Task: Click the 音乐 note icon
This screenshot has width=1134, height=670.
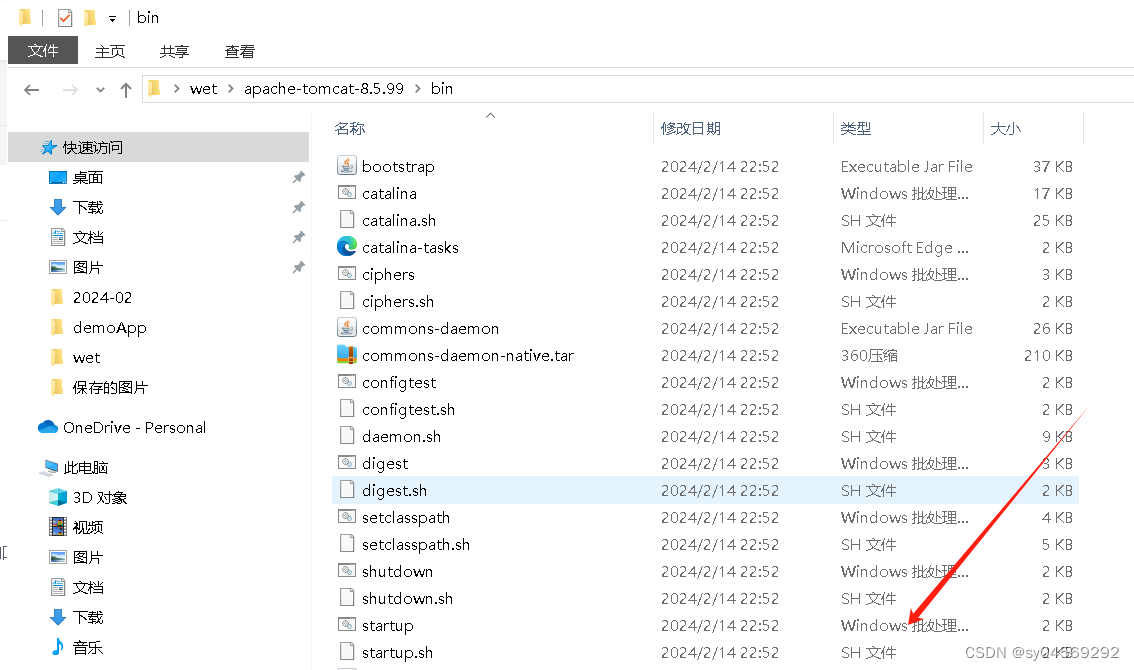Action: [x=58, y=647]
